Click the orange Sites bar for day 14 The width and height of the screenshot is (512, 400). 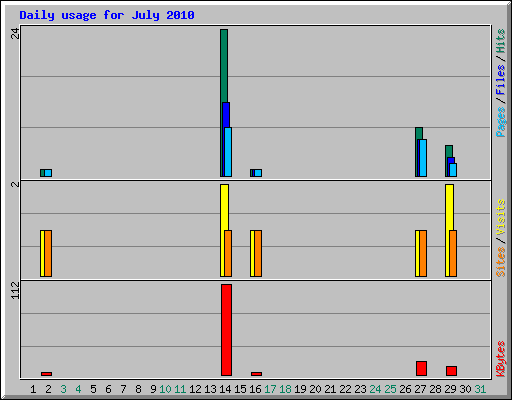(x=228, y=253)
